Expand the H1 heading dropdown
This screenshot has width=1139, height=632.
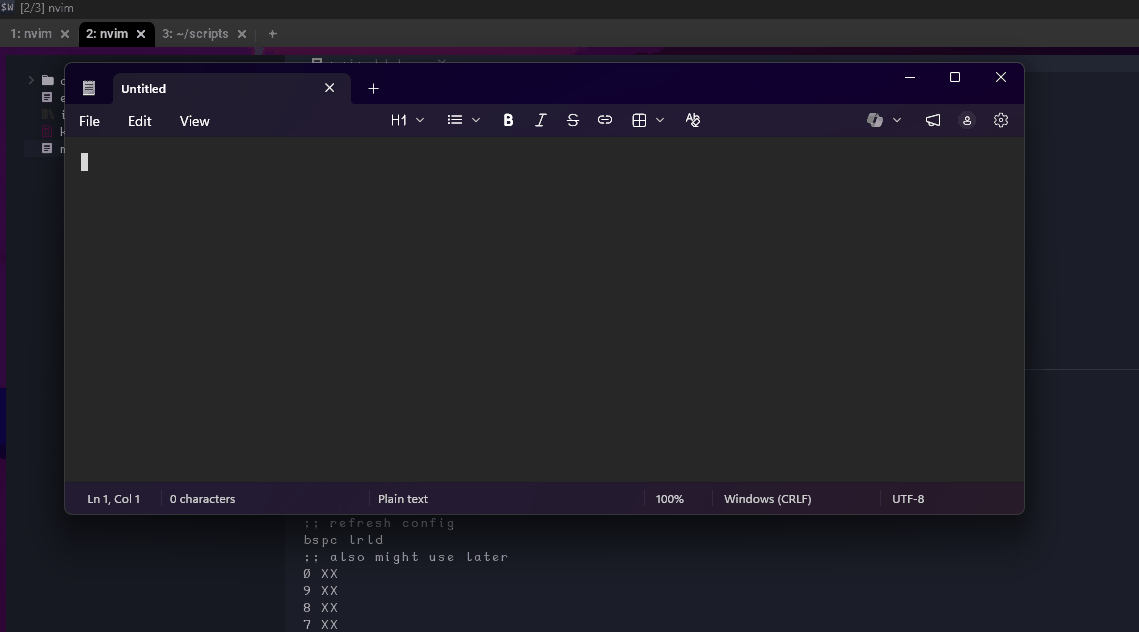pos(407,120)
